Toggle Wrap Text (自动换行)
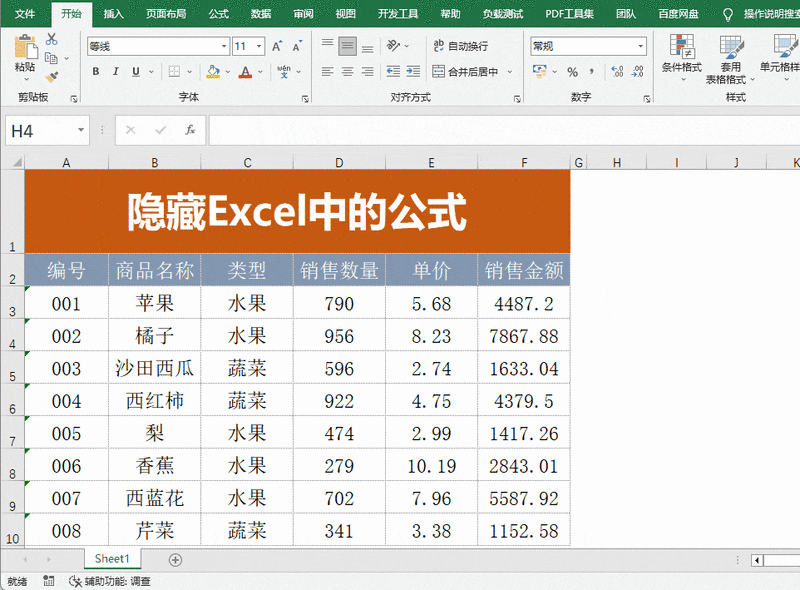The image size is (800, 590). [x=460, y=46]
